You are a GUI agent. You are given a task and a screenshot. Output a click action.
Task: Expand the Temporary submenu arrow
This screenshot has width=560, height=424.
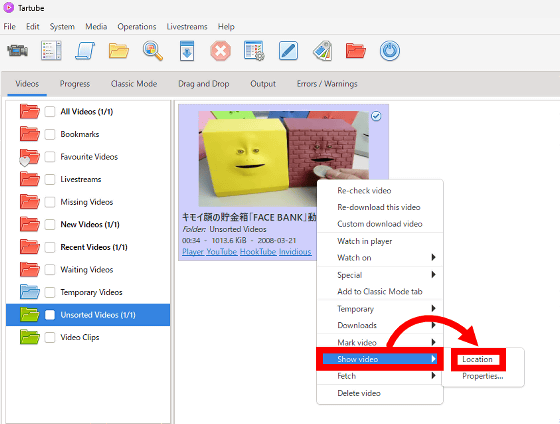[x=433, y=308]
